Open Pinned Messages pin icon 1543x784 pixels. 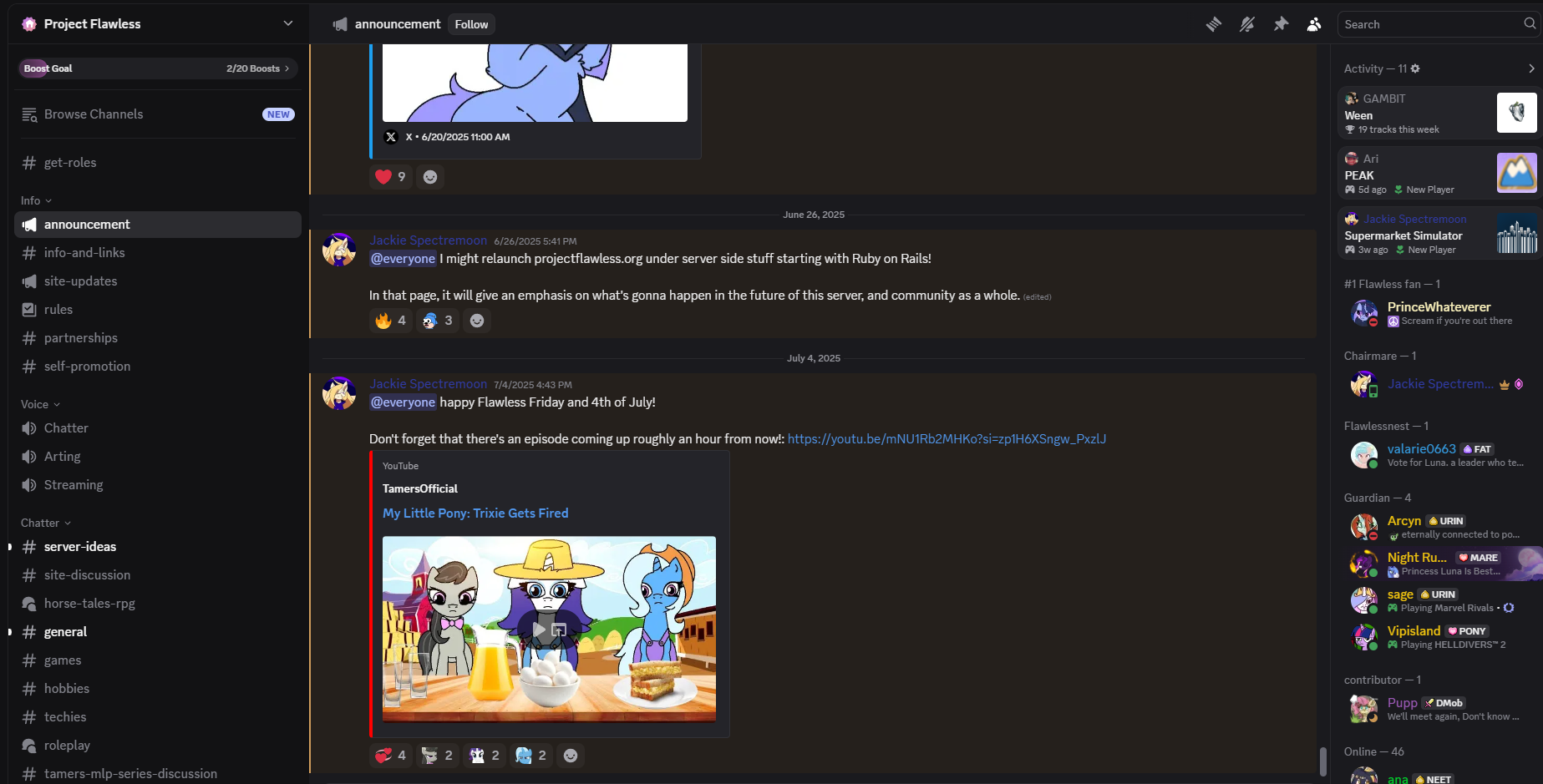[1281, 24]
